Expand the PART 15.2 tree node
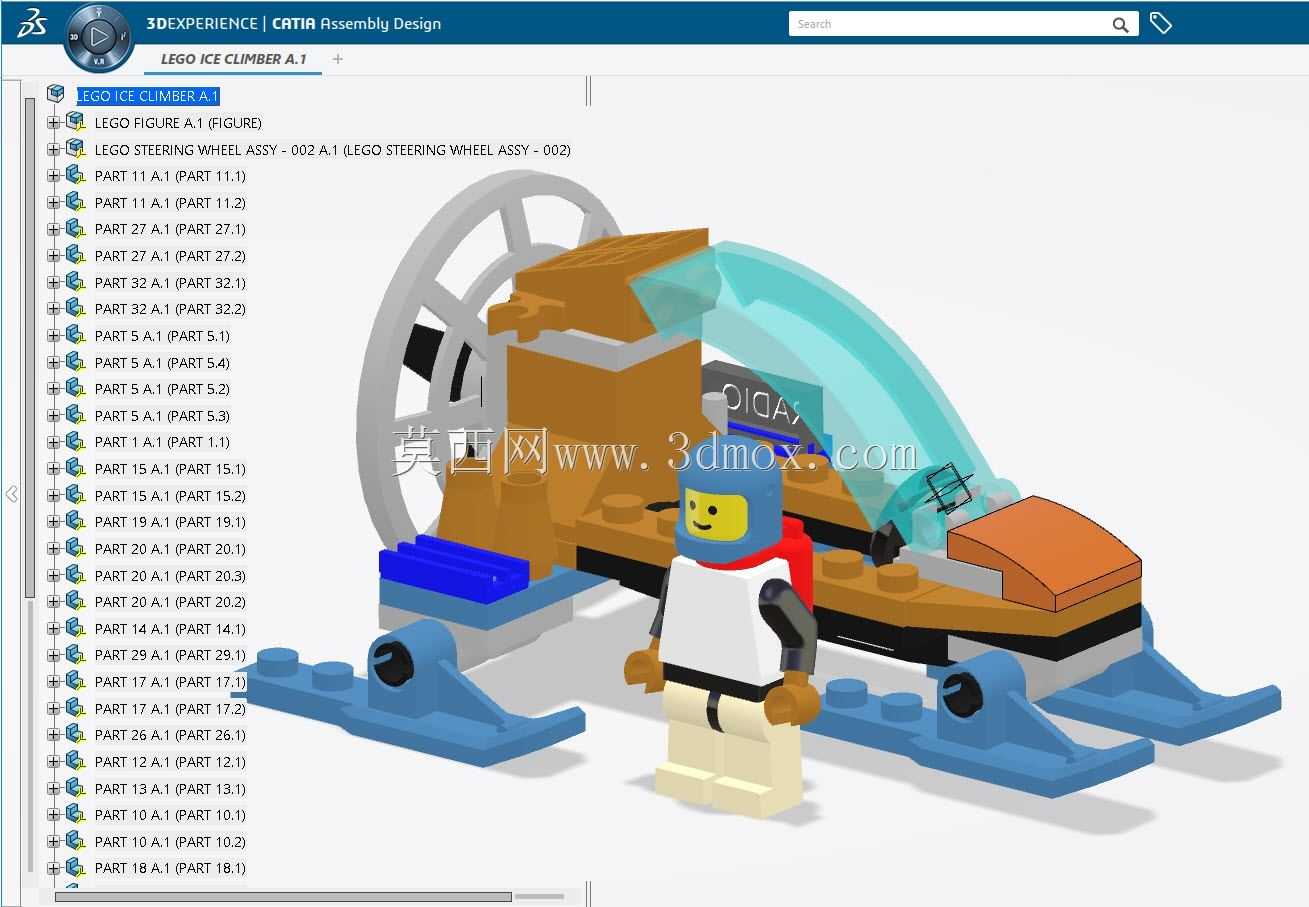The width and height of the screenshot is (1309, 907). (54, 496)
